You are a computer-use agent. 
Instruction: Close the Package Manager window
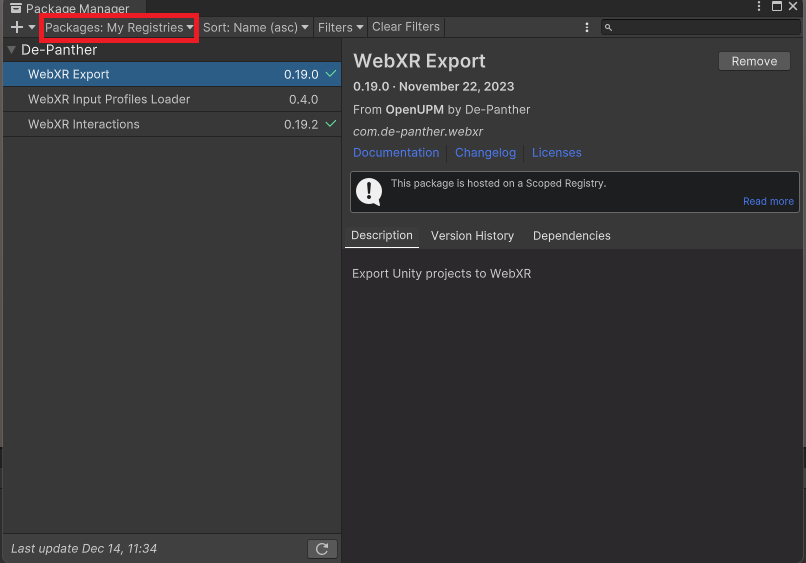pyautogui.click(x=793, y=6)
